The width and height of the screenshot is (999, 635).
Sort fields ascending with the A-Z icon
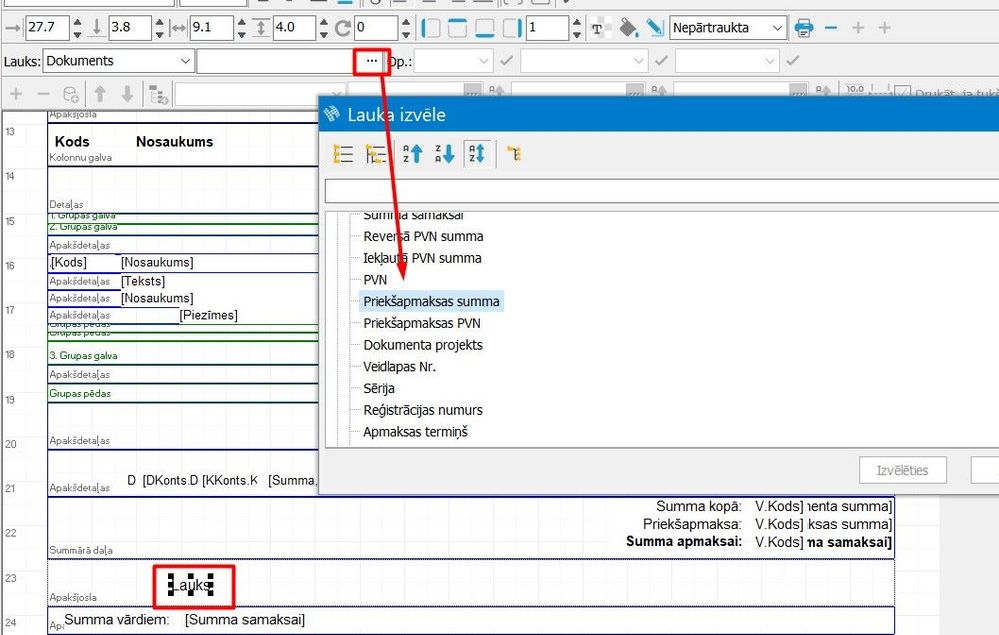coord(411,153)
